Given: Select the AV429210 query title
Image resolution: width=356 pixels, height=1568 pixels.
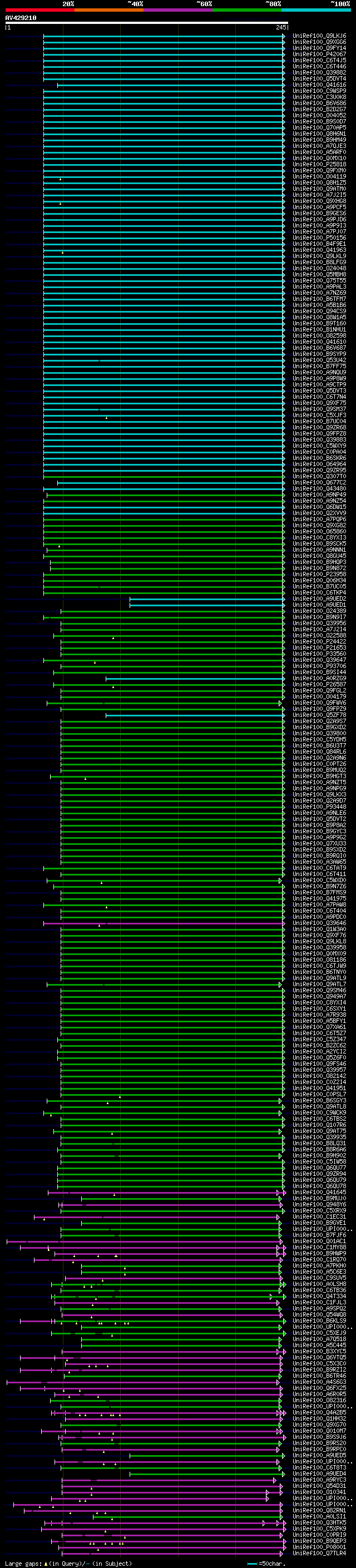Looking at the screenshot, I should pos(21,18).
